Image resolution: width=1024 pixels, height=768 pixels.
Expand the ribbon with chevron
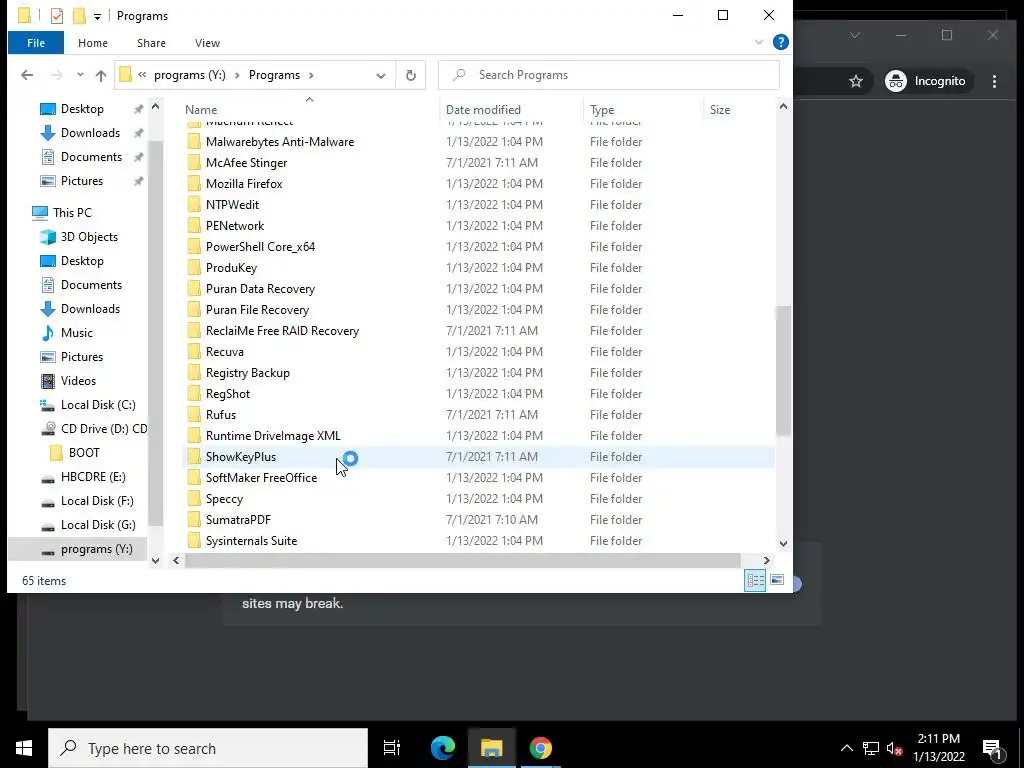coord(759,42)
